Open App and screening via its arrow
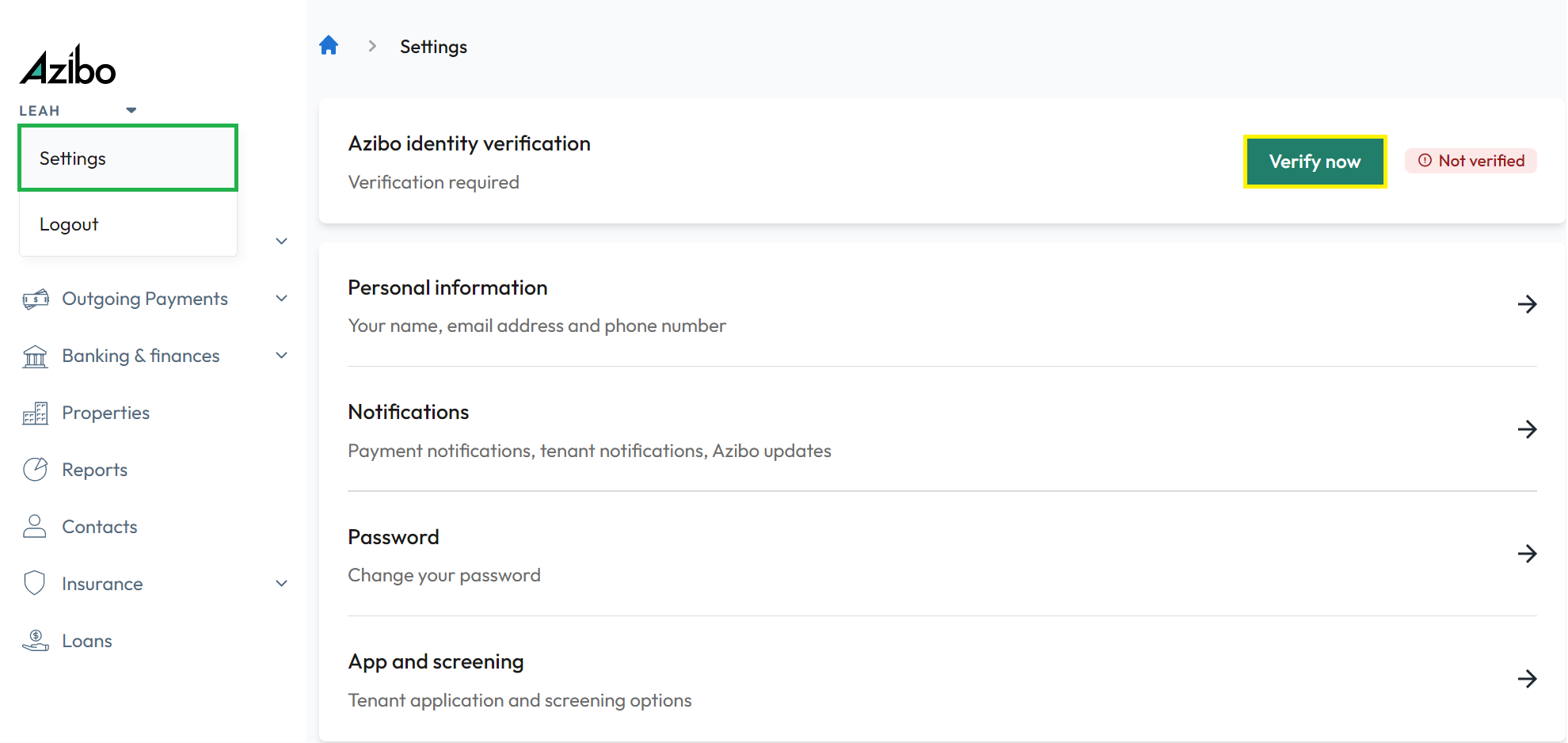This screenshot has width=1568, height=743. click(x=1527, y=679)
